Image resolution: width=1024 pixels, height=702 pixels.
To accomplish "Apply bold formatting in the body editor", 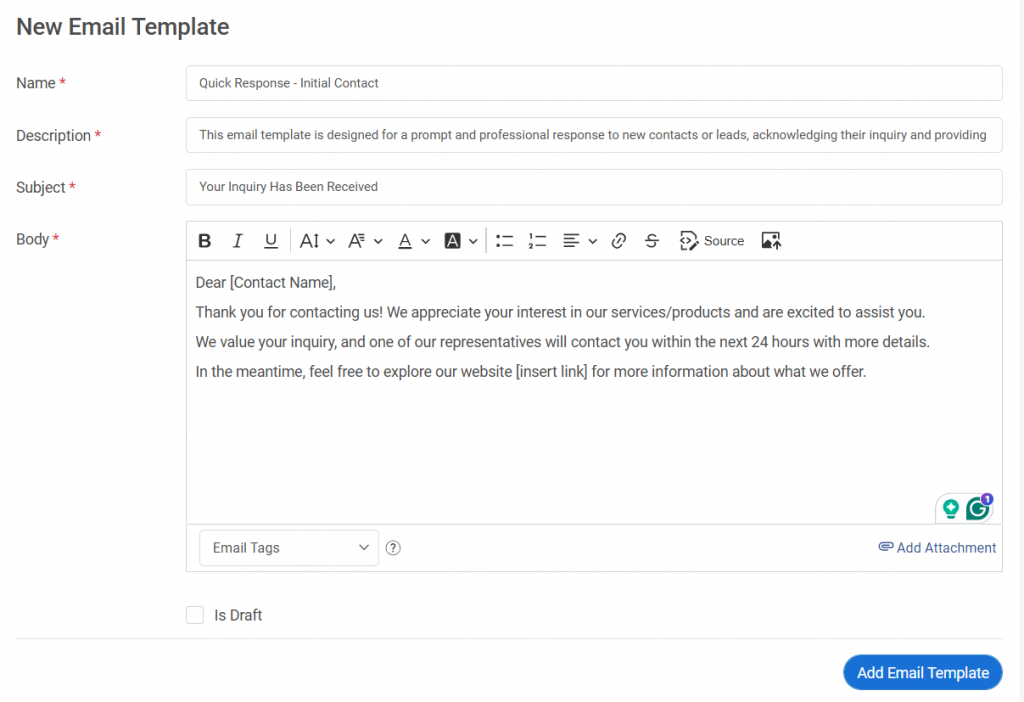I will pos(204,240).
